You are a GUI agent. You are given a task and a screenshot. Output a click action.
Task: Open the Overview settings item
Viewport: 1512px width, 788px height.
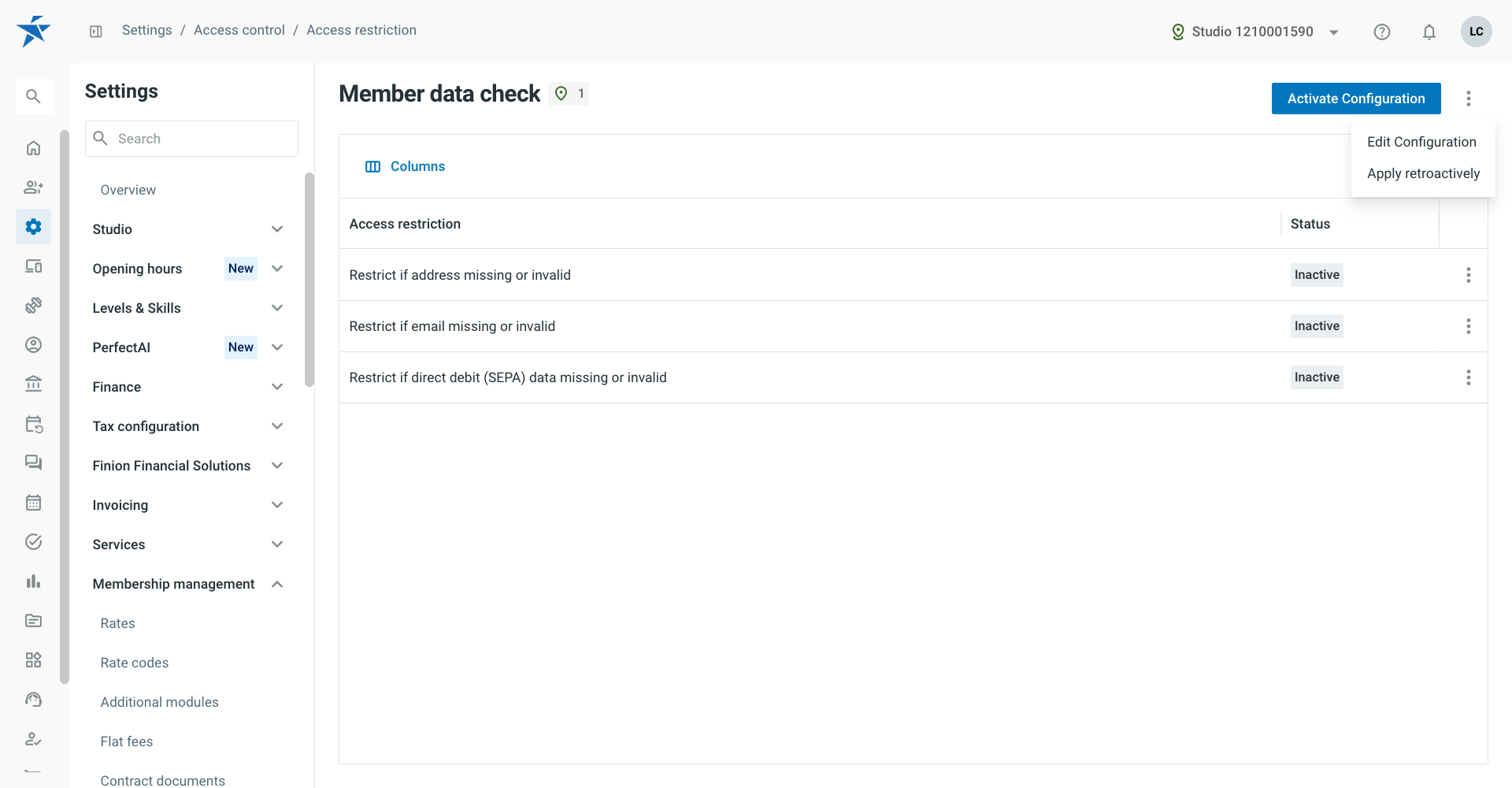point(128,190)
